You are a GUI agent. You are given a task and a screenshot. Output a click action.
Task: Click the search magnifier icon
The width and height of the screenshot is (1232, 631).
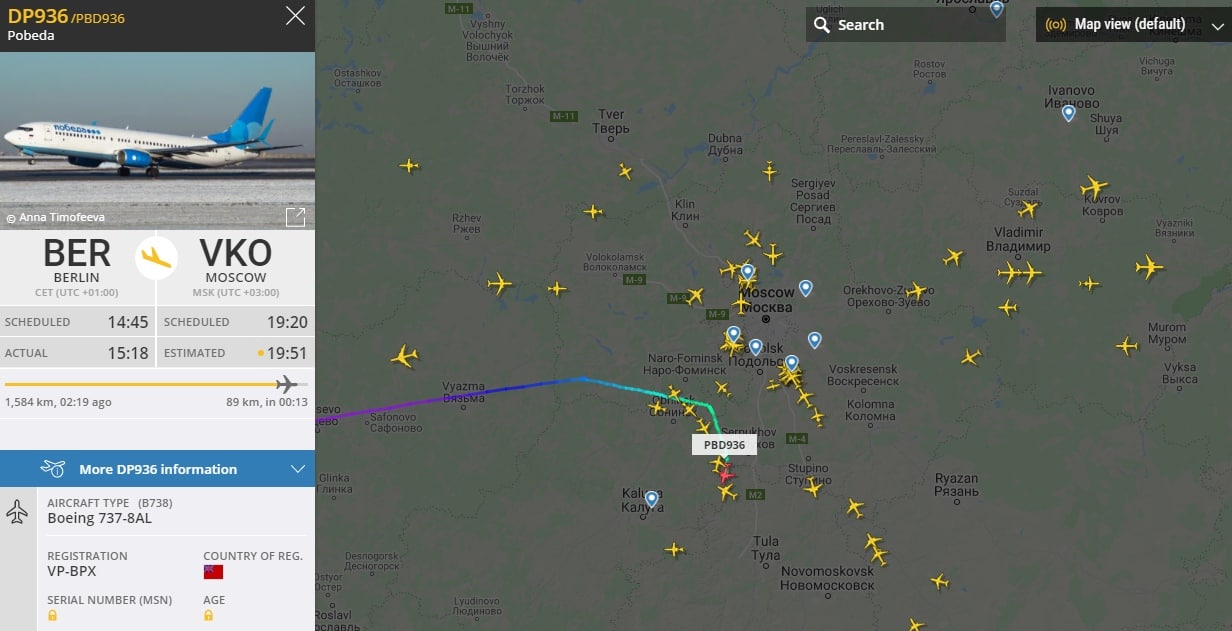[822, 25]
